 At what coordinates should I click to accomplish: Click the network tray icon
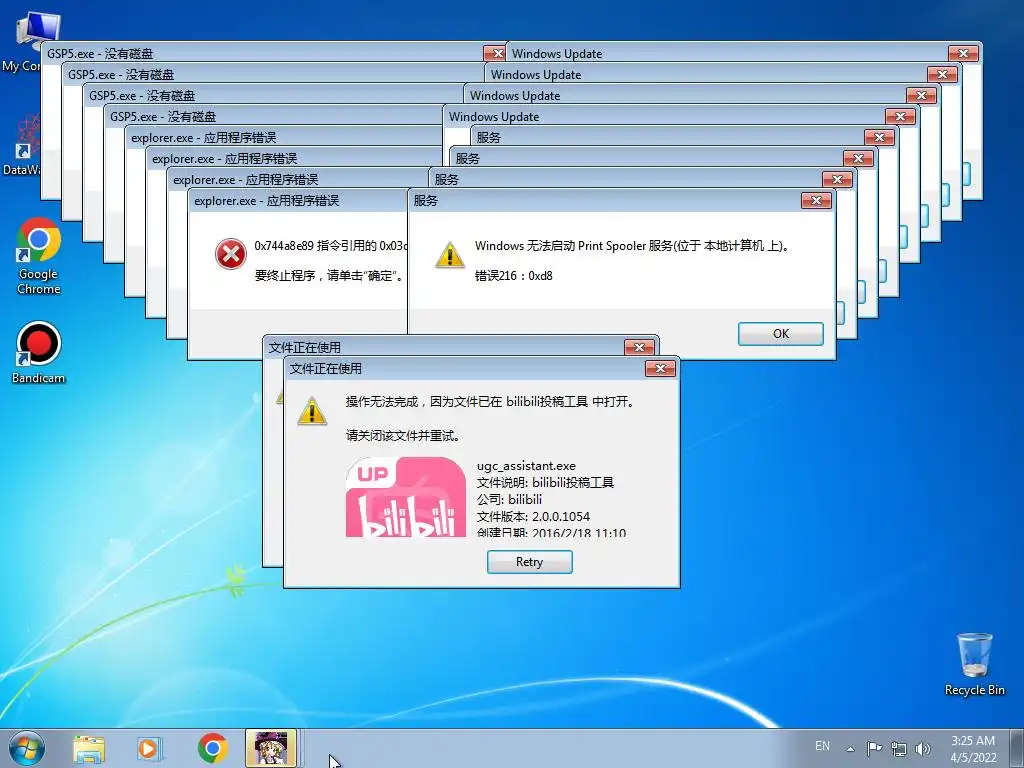tap(899, 748)
